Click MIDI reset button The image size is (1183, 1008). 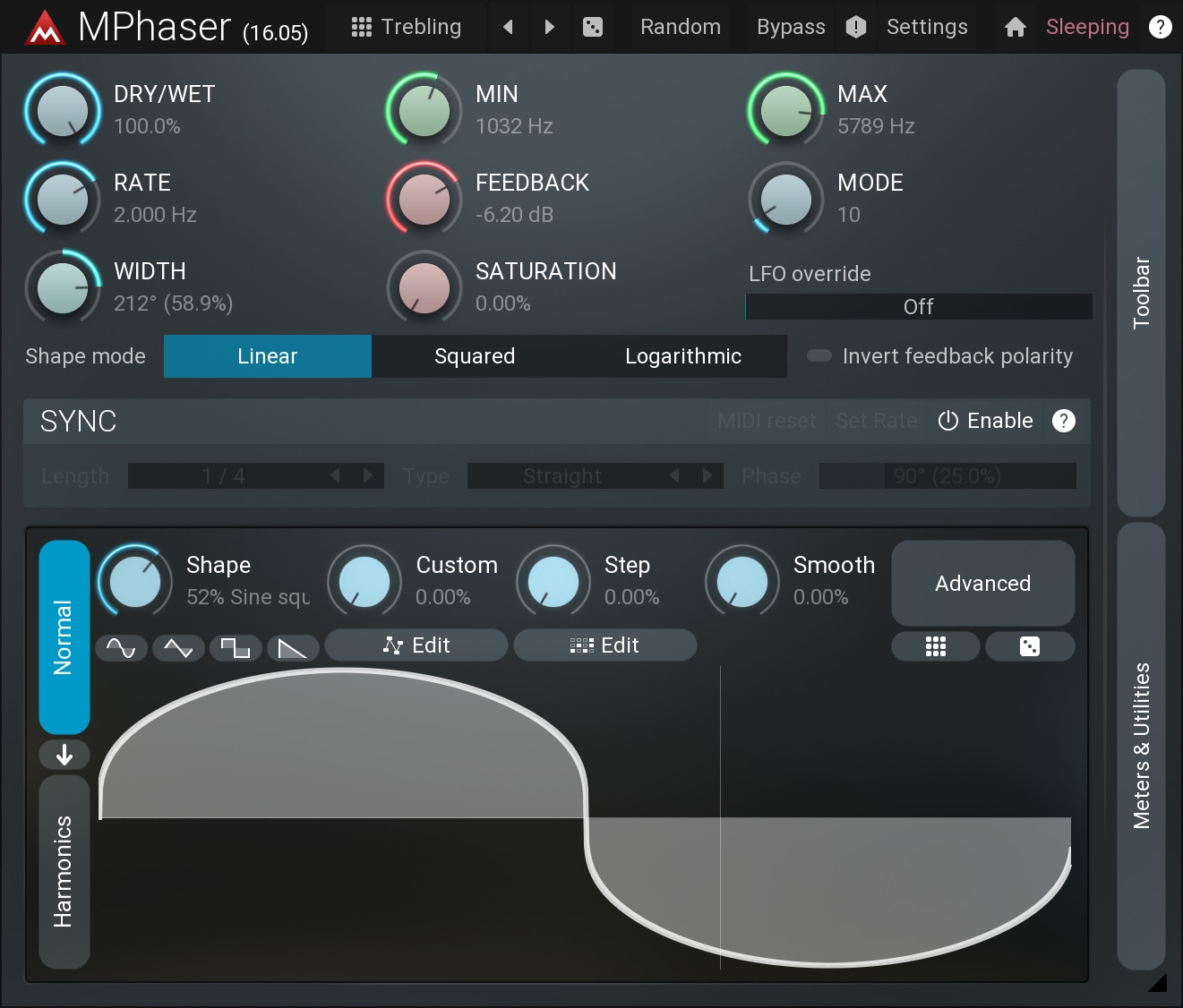pos(767,421)
